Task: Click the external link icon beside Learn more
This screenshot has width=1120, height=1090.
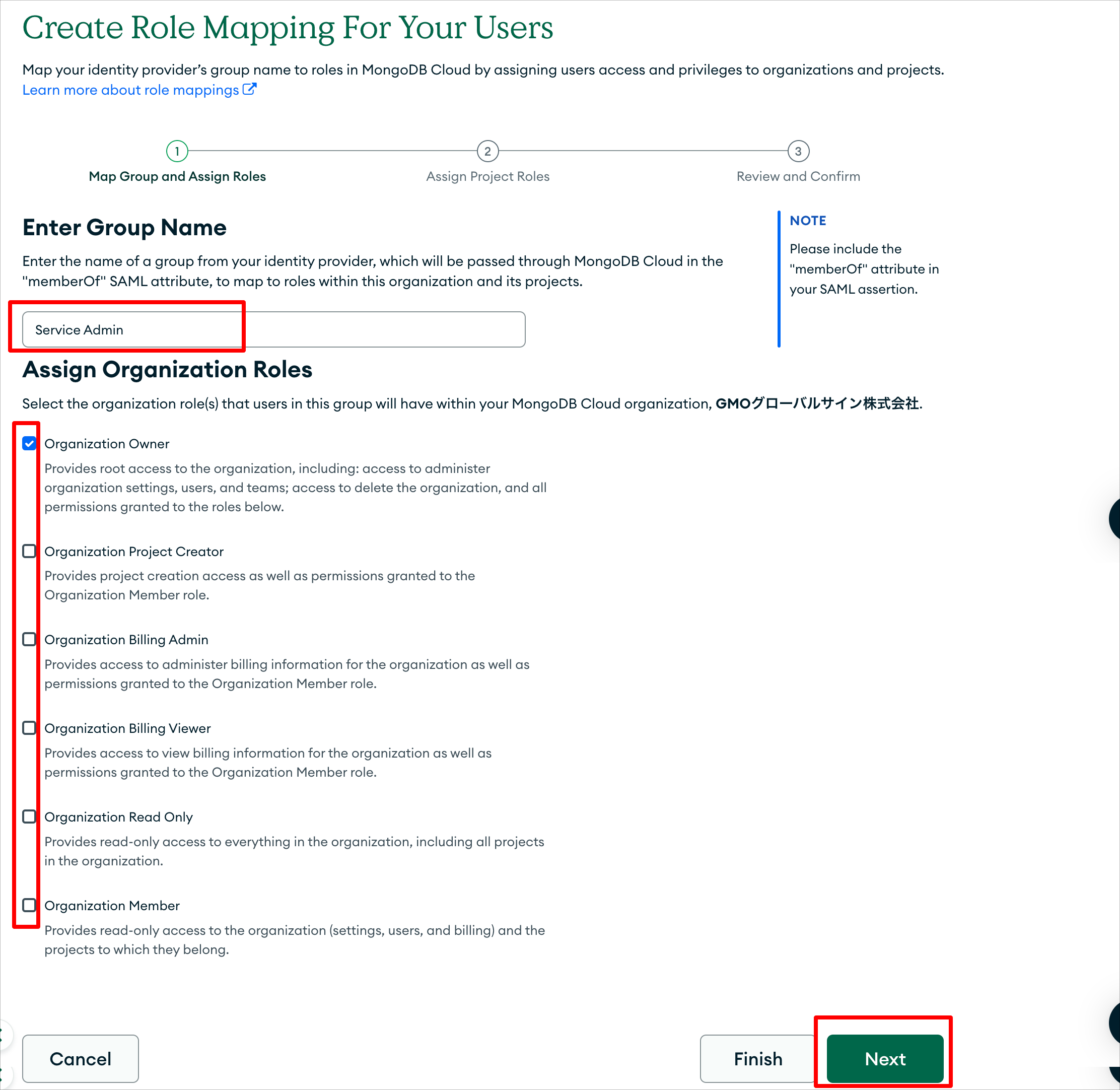Action: pyautogui.click(x=249, y=89)
